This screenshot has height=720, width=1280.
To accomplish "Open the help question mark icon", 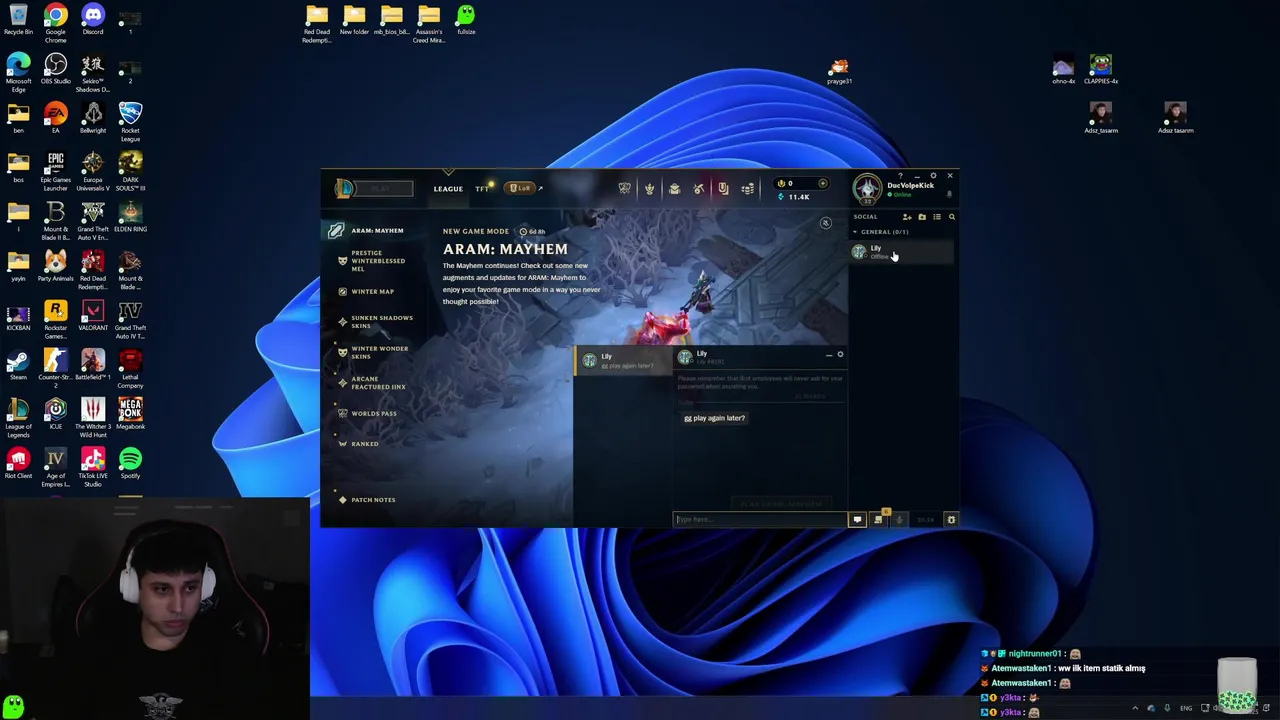I will [900, 176].
